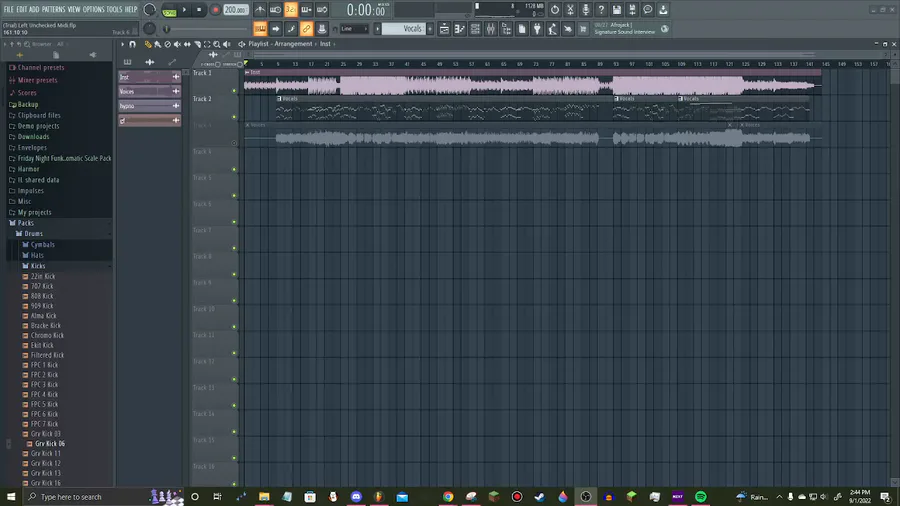Screen dimensions: 900x506
Task: Click the audio editor scissors icon
Action: click(x=570, y=10)
